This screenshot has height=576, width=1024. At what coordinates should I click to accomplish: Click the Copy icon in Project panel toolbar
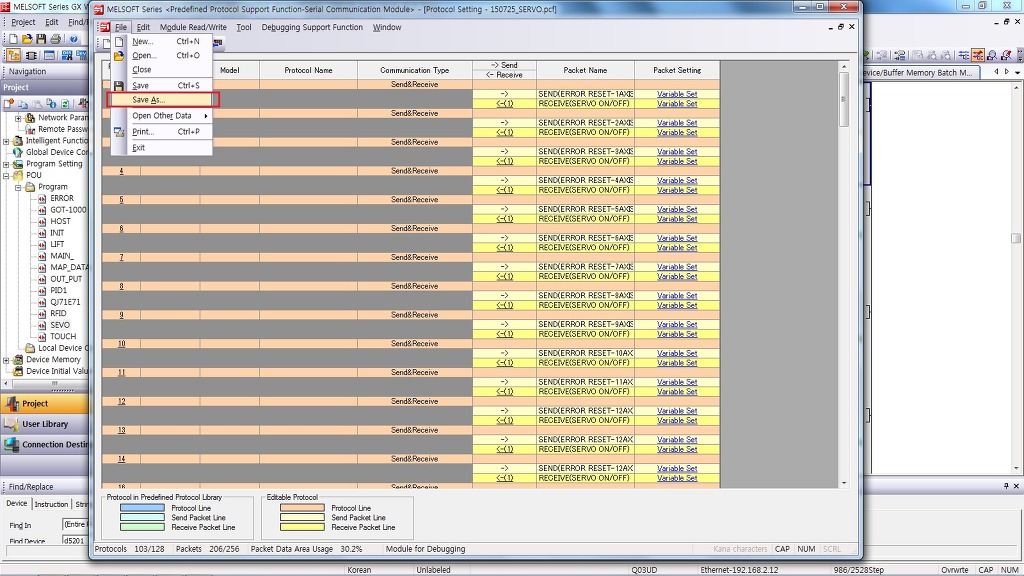tap(23, 103)
